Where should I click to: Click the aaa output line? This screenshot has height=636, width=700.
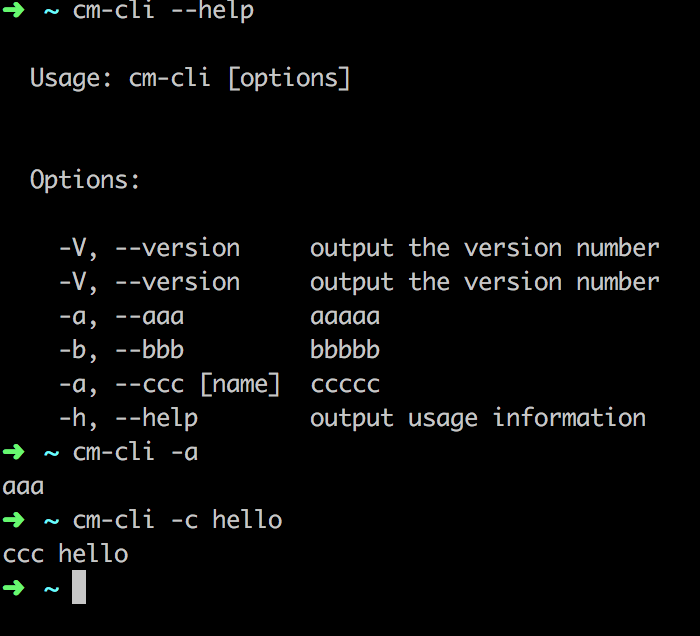pos(23,486)
